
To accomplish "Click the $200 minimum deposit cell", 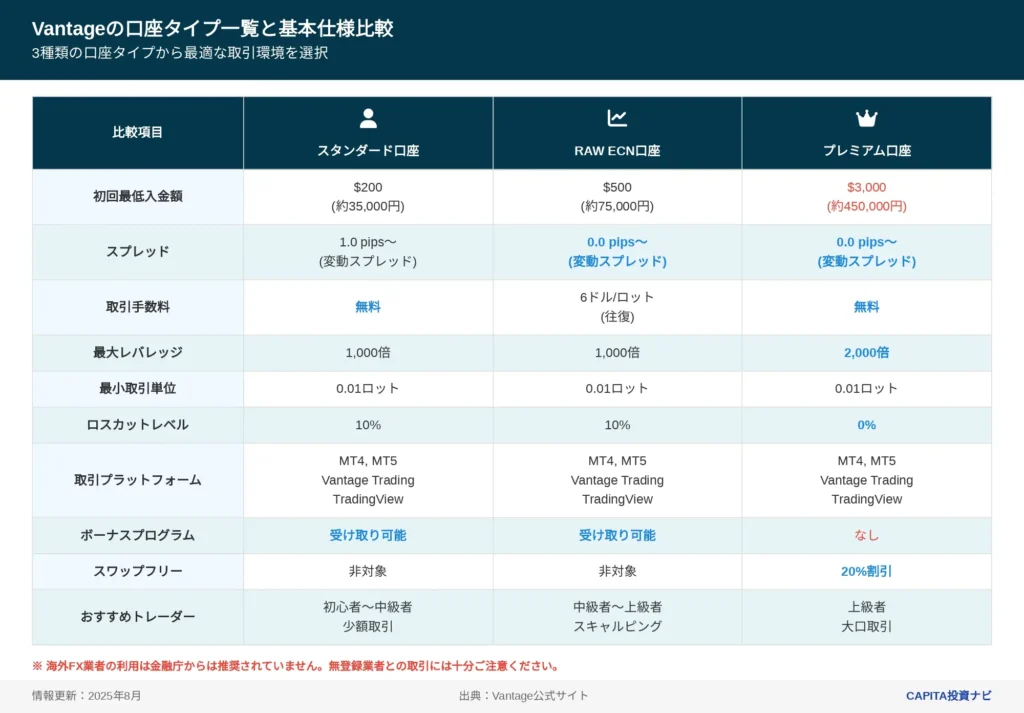I will [x=368, y=197].
